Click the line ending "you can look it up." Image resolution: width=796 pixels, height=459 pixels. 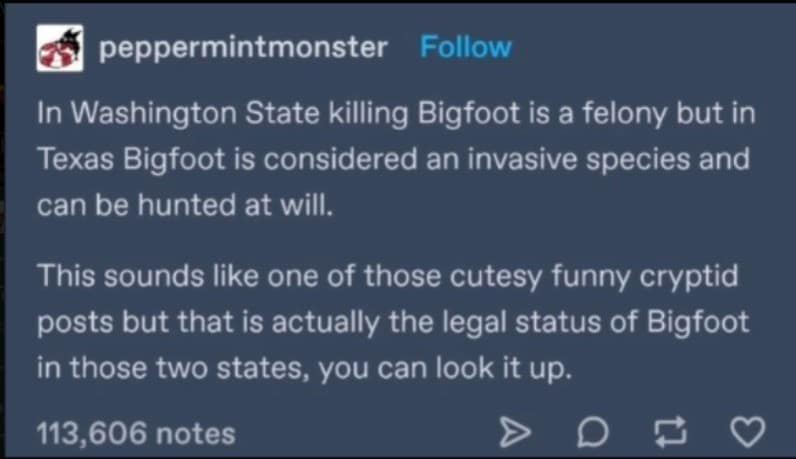[305, 368]
